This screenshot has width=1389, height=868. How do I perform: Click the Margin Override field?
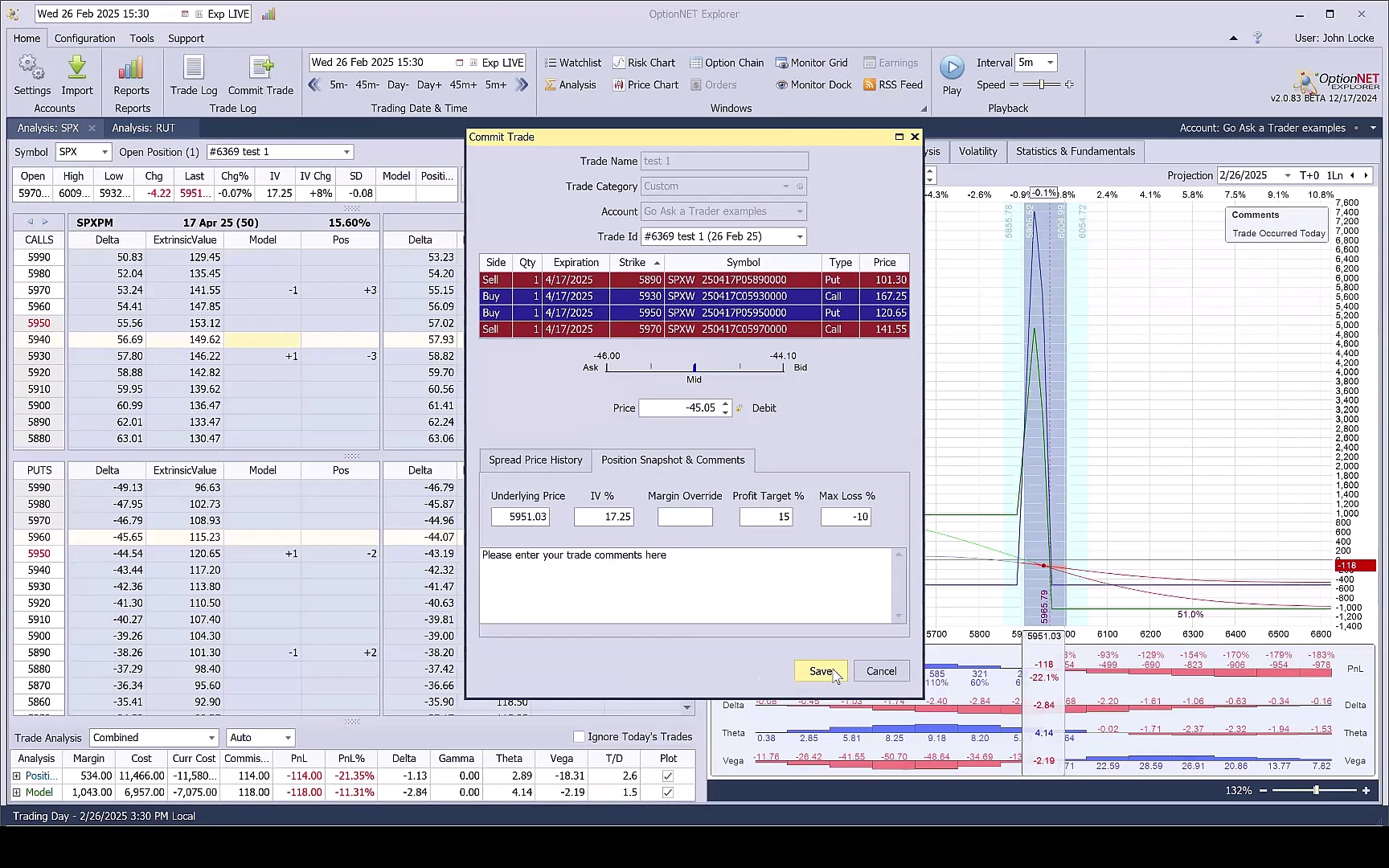tap(685, 517)
